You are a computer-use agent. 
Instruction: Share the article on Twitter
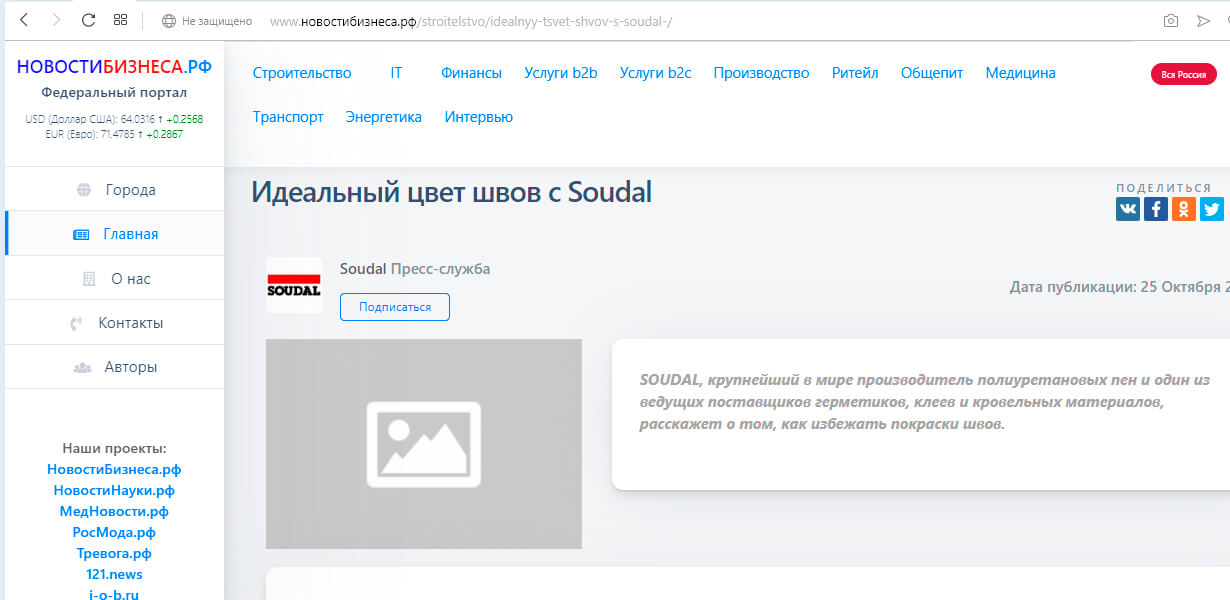[1212, 209]
